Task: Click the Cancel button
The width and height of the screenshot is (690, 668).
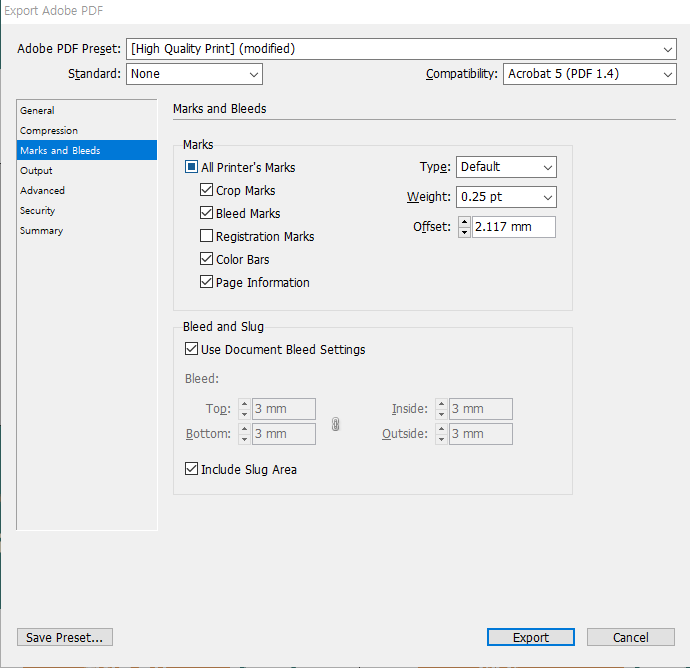Action: [x=631, y=637]
